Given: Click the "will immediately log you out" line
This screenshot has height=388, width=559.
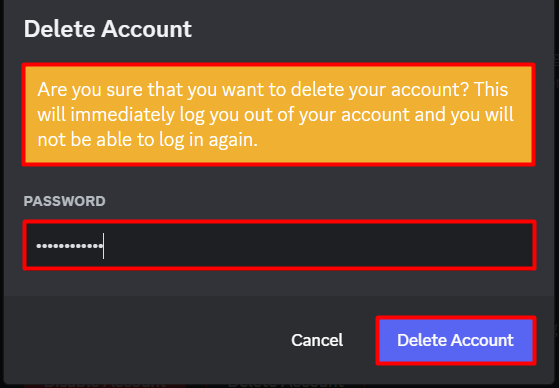Looking at the screenshot, I should point(275,115).
